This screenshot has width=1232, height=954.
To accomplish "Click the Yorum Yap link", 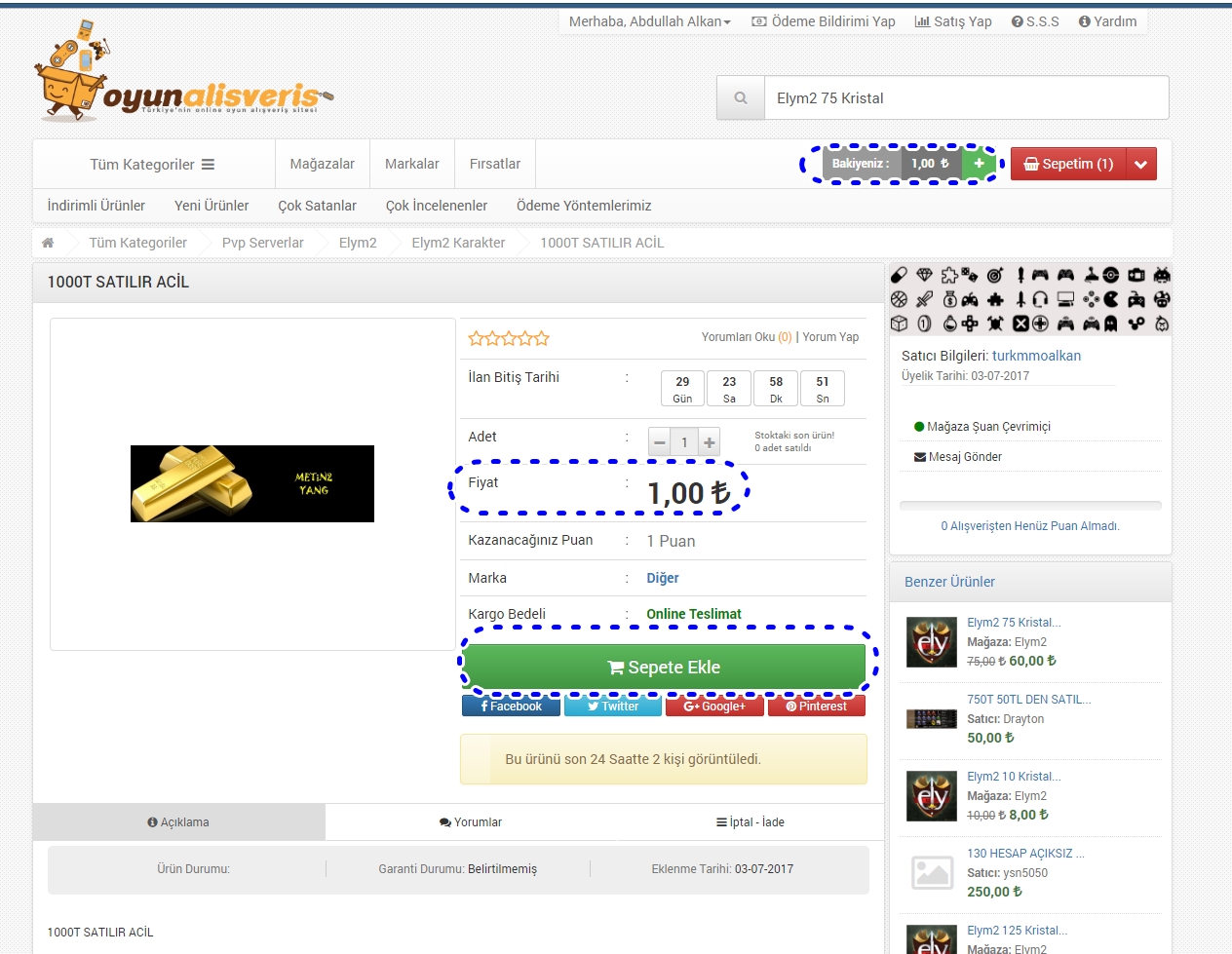I will (x=831, y=337).
